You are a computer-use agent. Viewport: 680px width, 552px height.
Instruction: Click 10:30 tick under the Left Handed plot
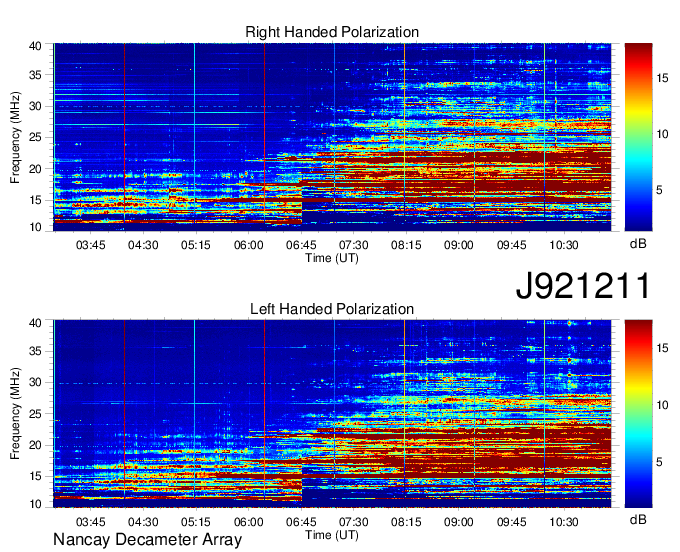tap(564, 522)
